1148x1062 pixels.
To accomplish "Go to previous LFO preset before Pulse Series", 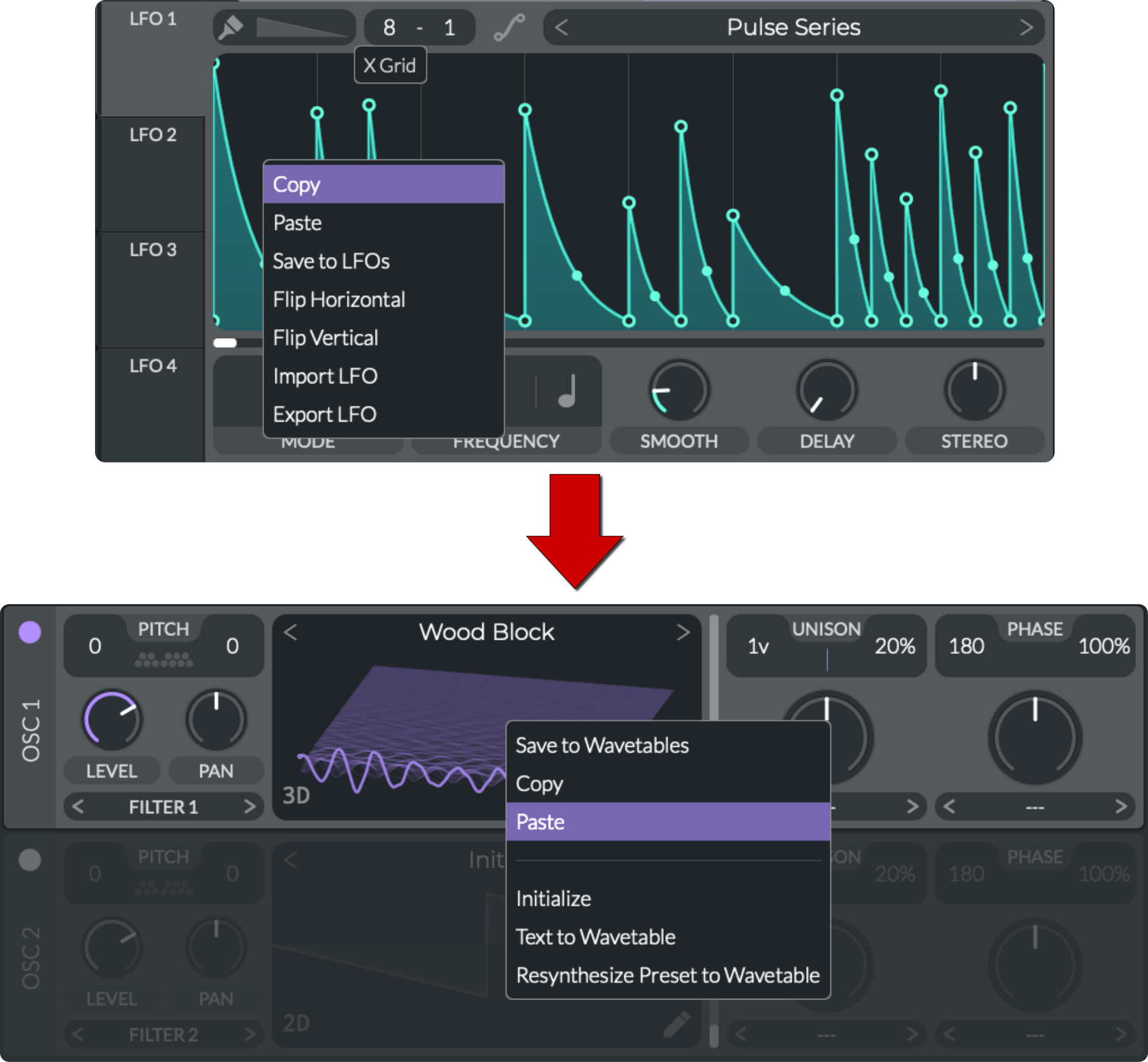I will pyautogui.click(x=561, y=27).
